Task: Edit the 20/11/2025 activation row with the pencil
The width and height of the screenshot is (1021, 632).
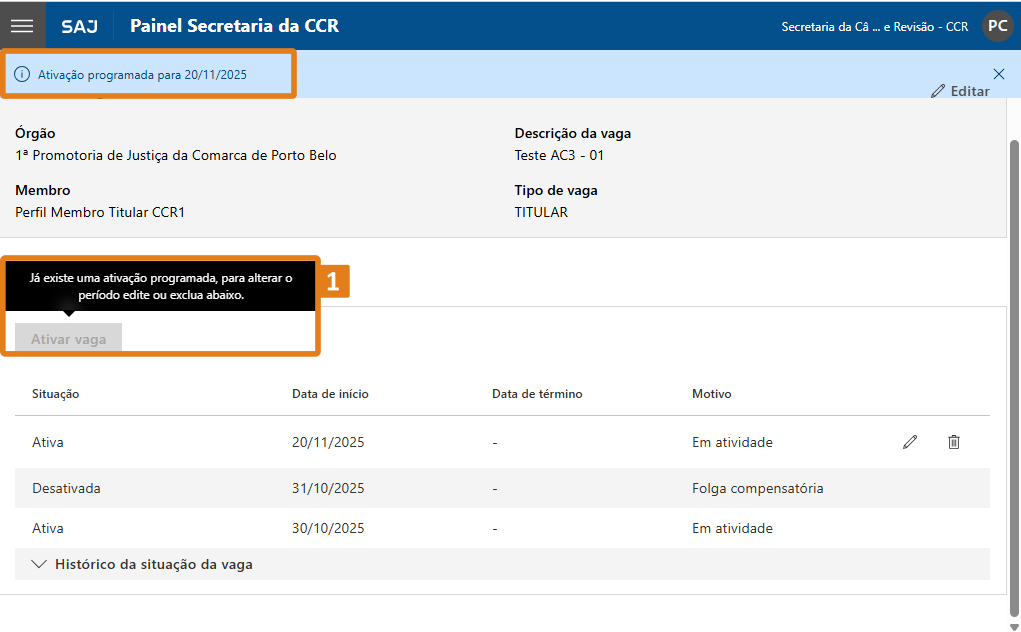Action: (x=909, y=442)
